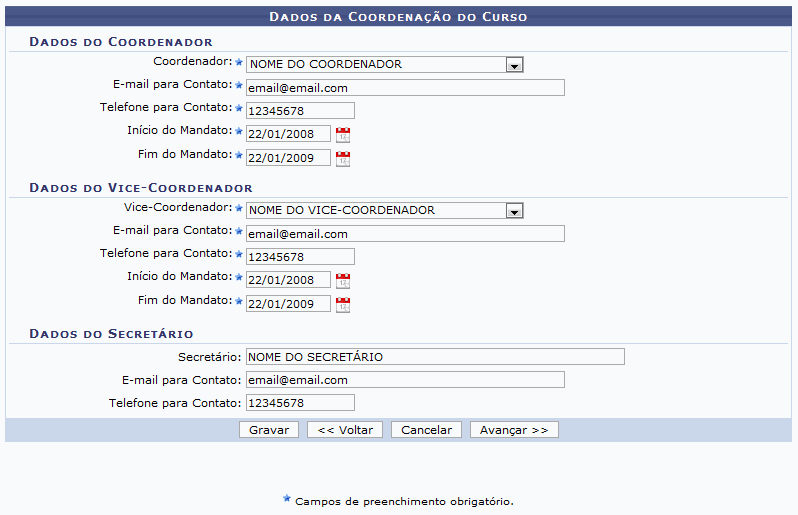The image size is (798, 515).
Task: Select Vice-Coordenador Início do Mandato date field
Action: click(288, 280)
